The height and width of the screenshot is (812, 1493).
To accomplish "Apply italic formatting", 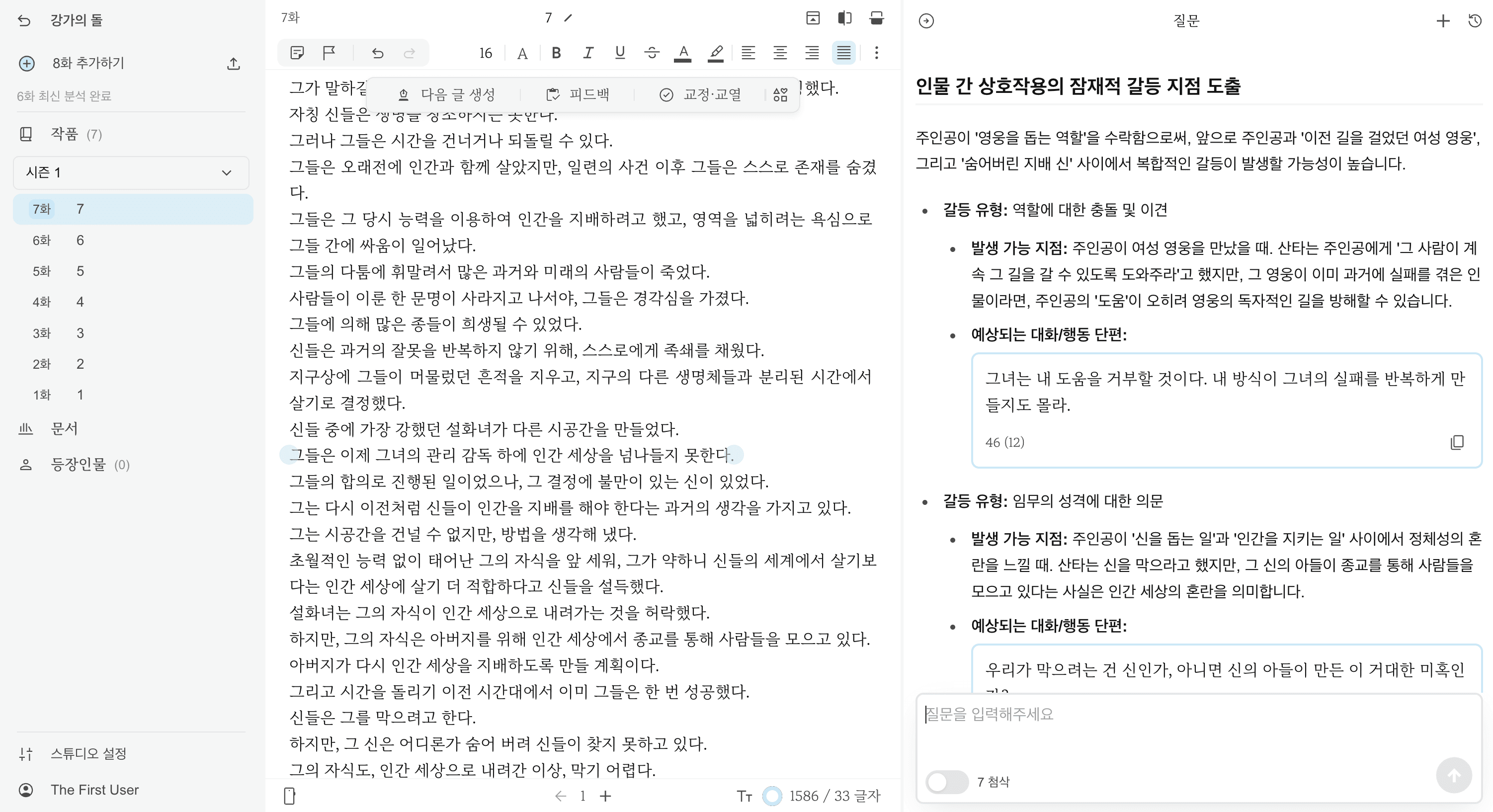I will [587, 53].
